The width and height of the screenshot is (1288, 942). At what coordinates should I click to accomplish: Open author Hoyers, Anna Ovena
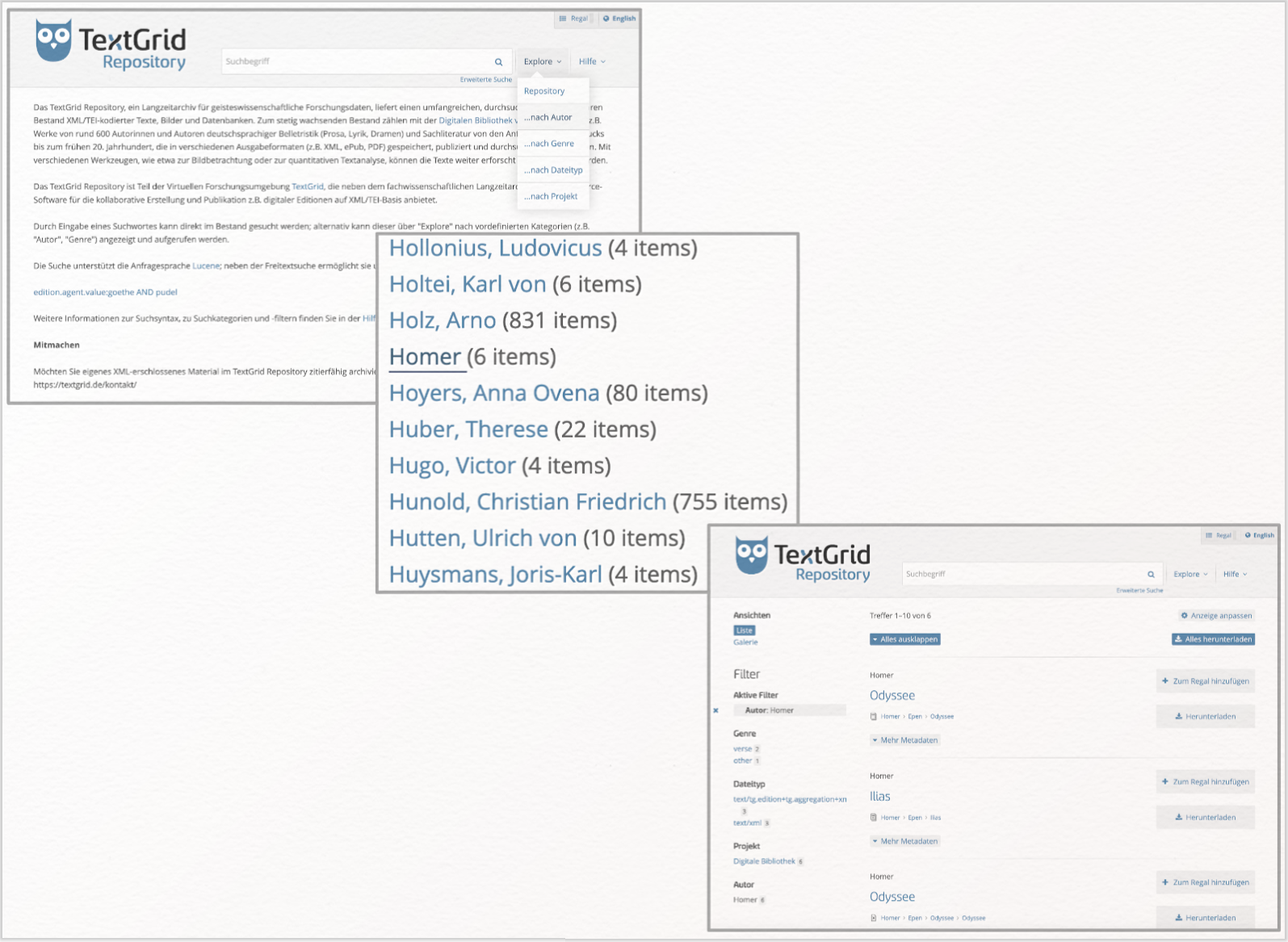click(x=494, y=393)
